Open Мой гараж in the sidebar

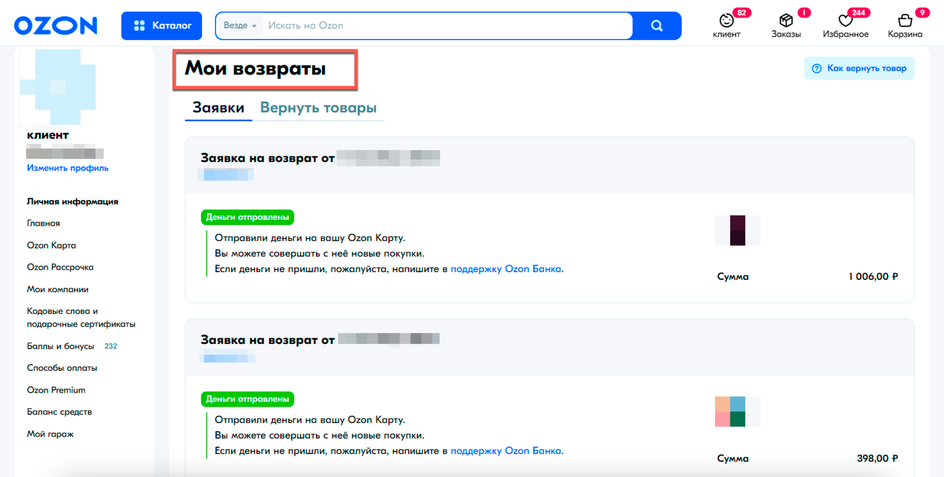[x=50, y=434]
